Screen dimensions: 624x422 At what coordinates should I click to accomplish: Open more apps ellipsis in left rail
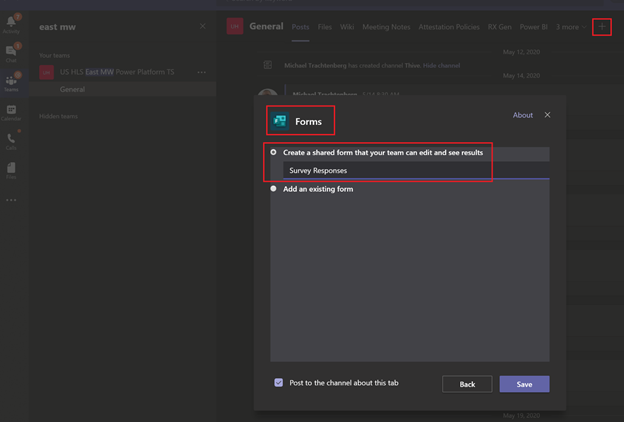pyautogui.click(x=11, y=200)
